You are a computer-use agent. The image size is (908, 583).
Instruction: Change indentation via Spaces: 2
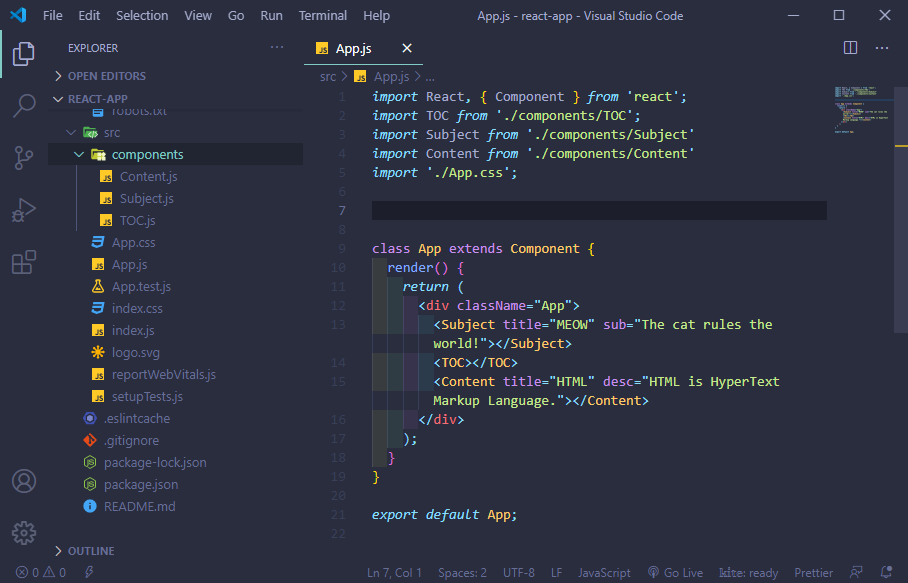462,573
